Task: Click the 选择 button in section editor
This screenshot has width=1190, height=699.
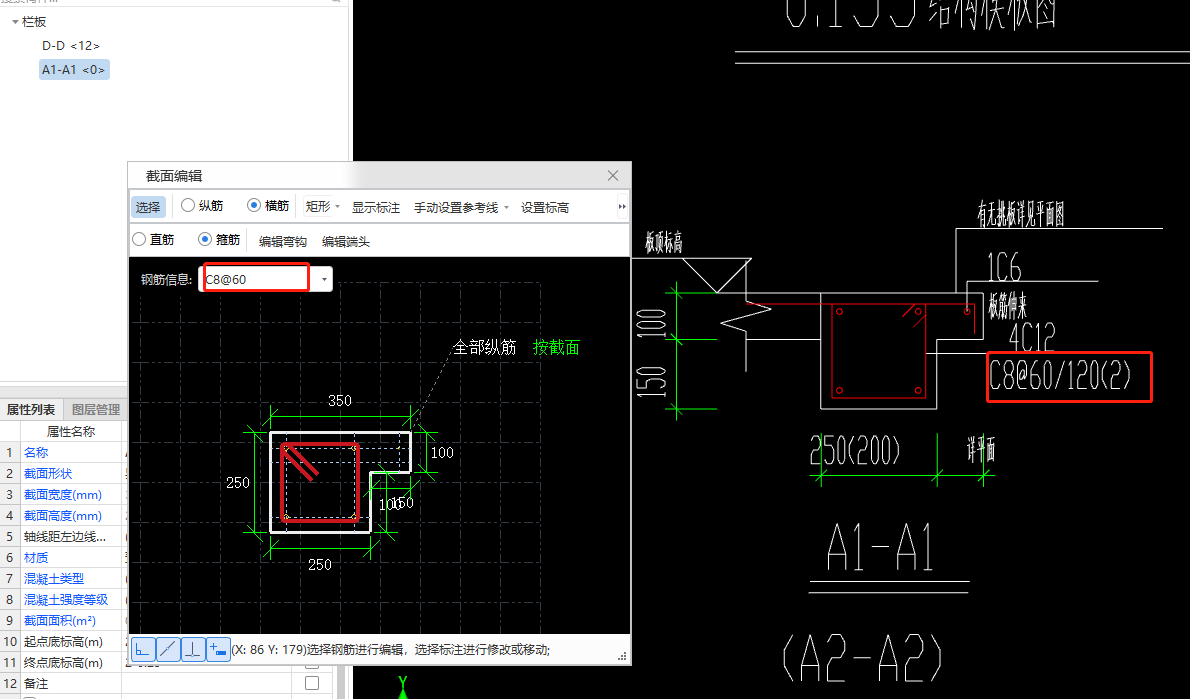Action: (148, 206)
